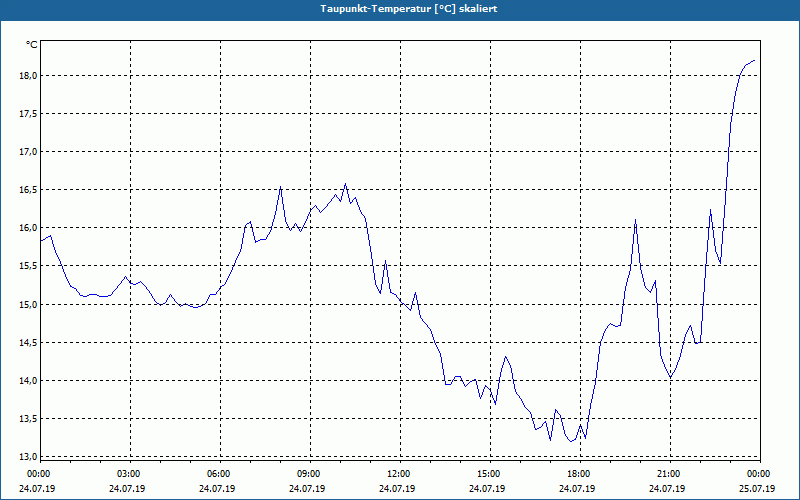
Task: Select the 03:00 time label
Action: (128, 474)
